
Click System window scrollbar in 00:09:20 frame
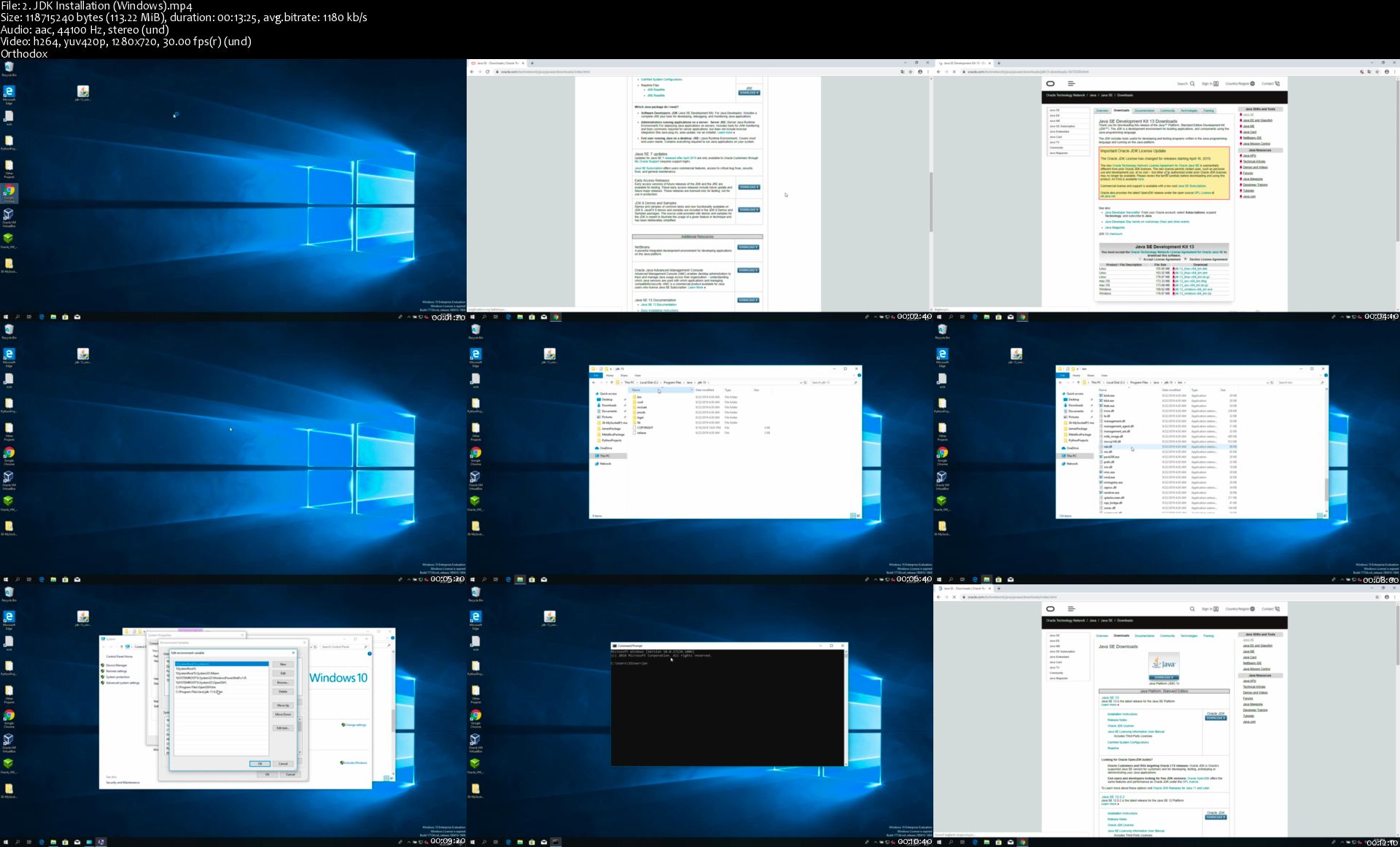[393, 721]
